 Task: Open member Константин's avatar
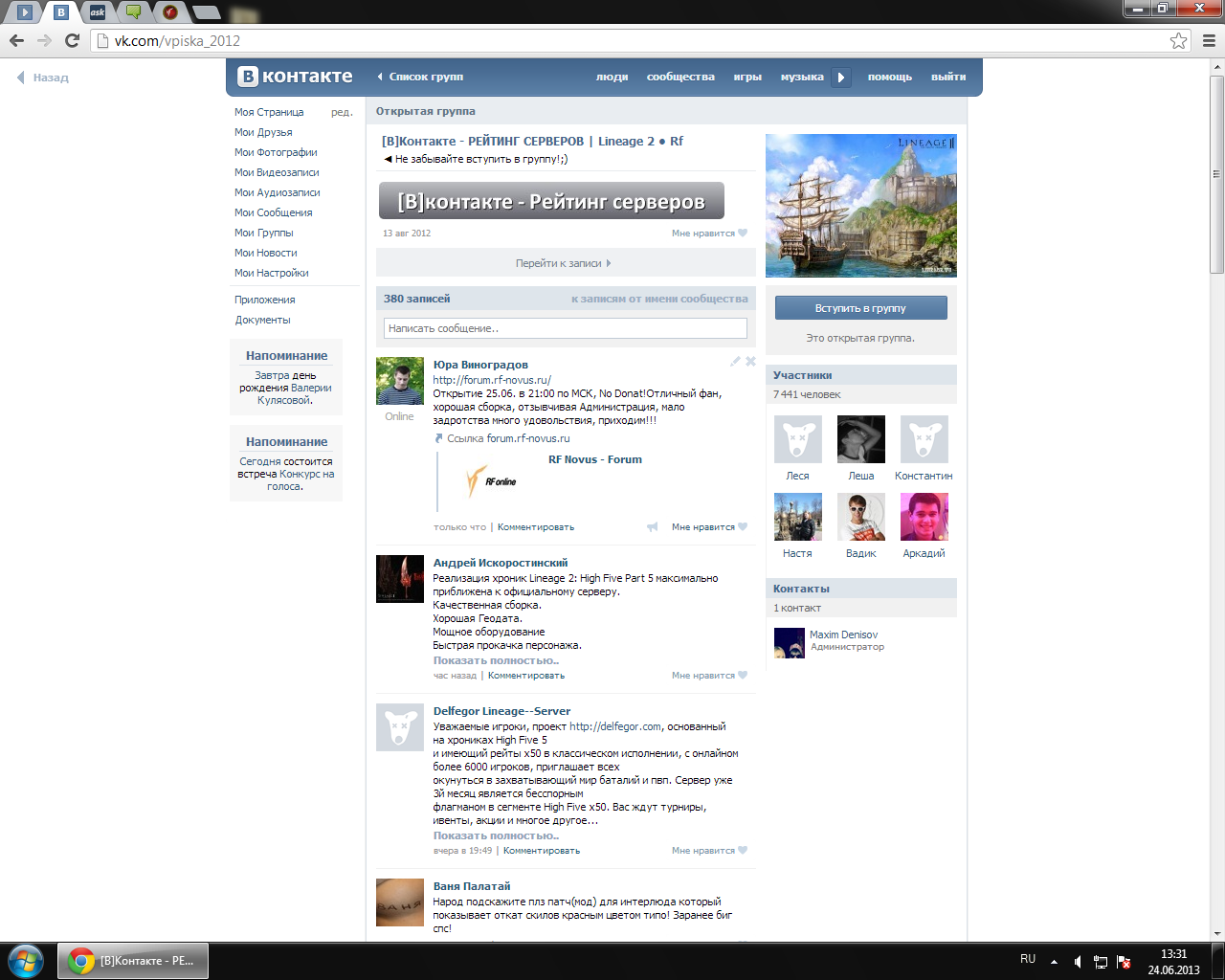[x=924, y=439]
